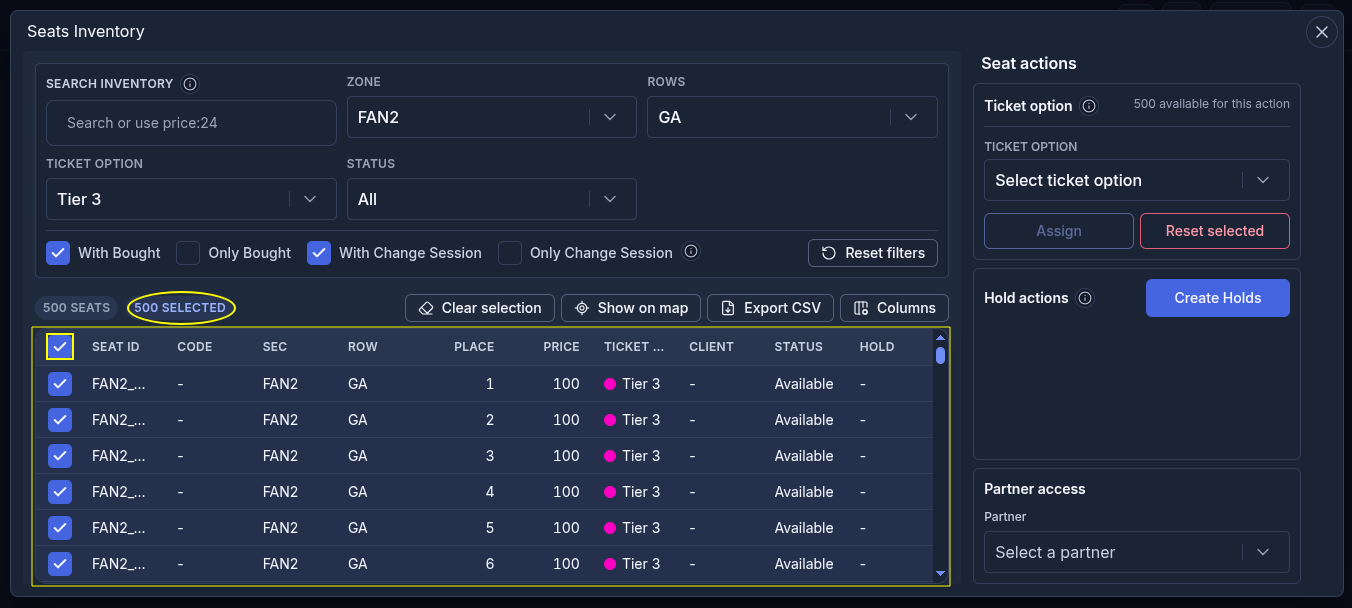1352x608 pixels.
Task: Enable the Only Bought checkbox
Action: [x=188, y=253]
